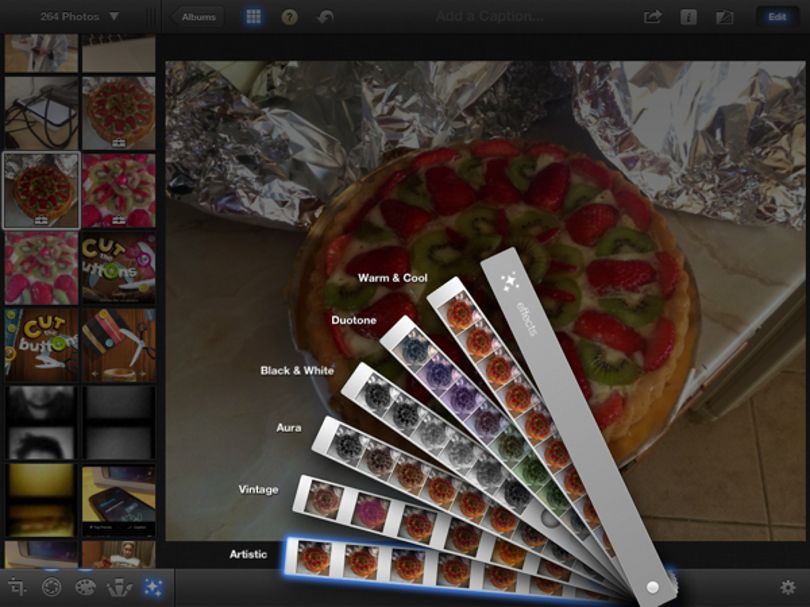Open the help question mark
This screenshot has width=810, height=607.
tap(289, 17)
